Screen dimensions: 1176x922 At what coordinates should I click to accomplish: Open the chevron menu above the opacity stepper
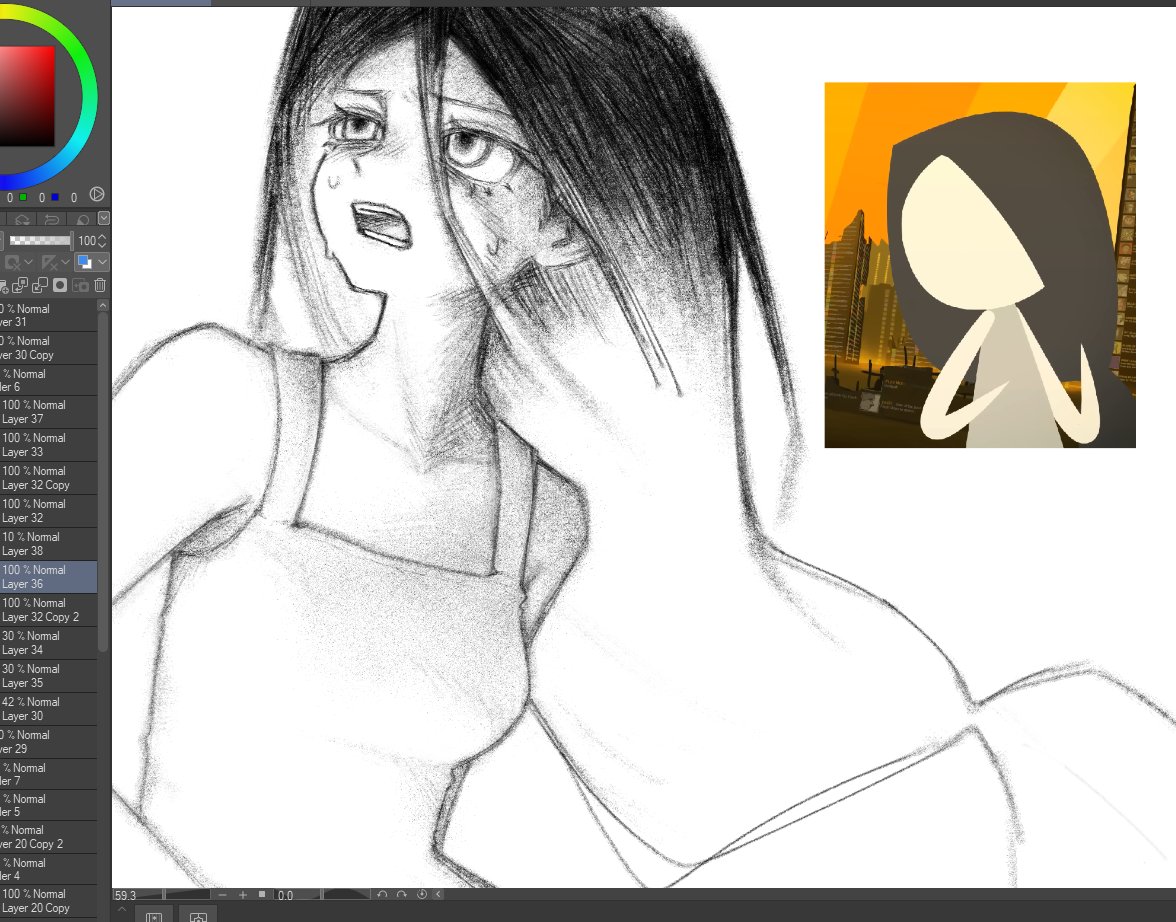point(104,218)
